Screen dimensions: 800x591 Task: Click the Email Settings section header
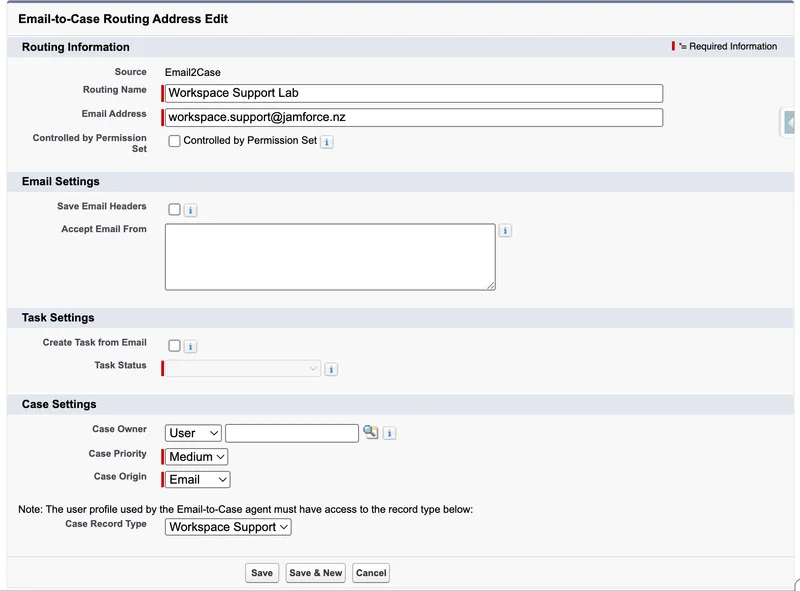(61, 182)
